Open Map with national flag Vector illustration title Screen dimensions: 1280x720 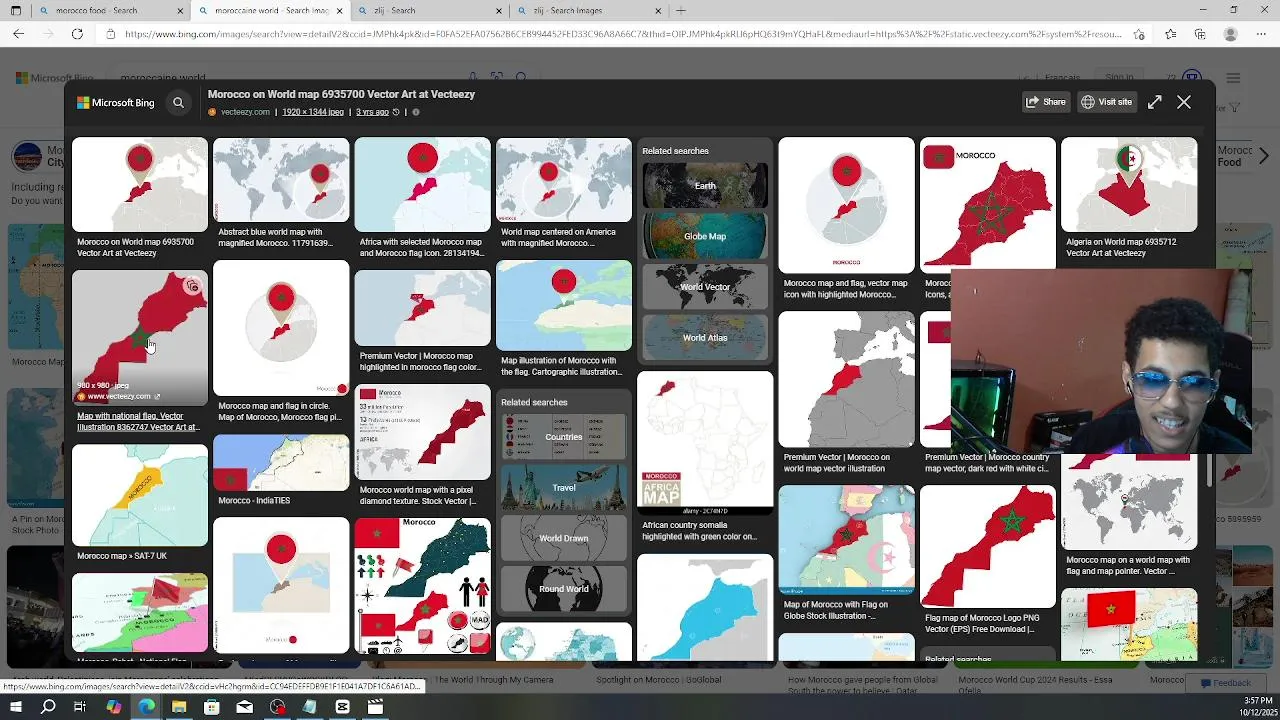(138, 421)
